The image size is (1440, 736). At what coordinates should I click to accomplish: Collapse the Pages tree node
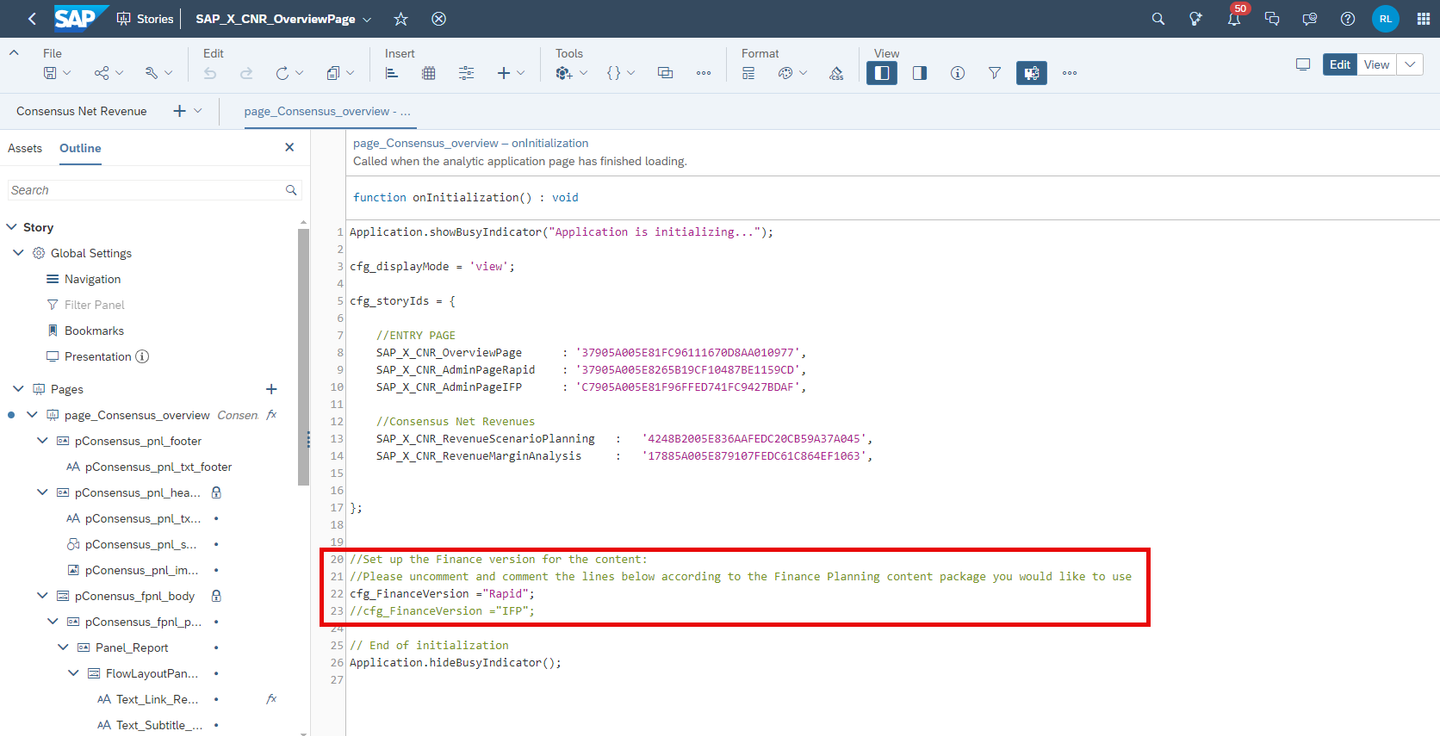pyautogui.click(x=19, y=389)
